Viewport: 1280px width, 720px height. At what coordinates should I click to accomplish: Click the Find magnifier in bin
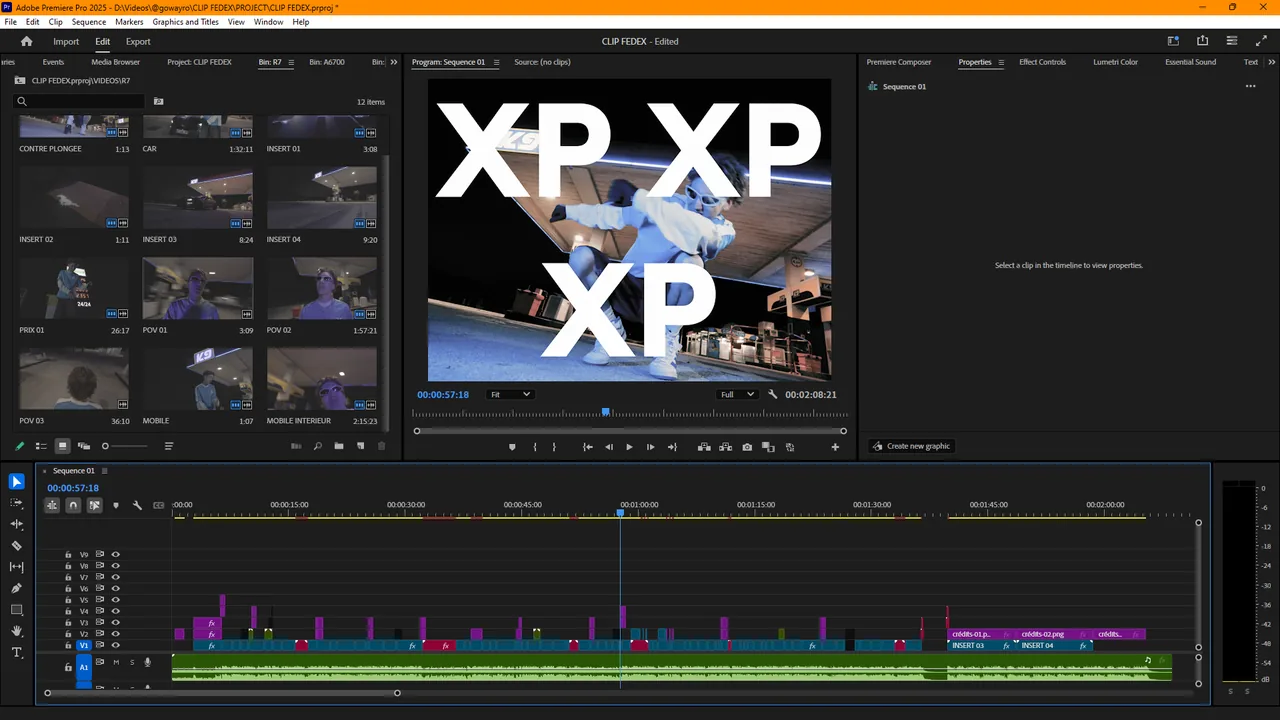318,446
